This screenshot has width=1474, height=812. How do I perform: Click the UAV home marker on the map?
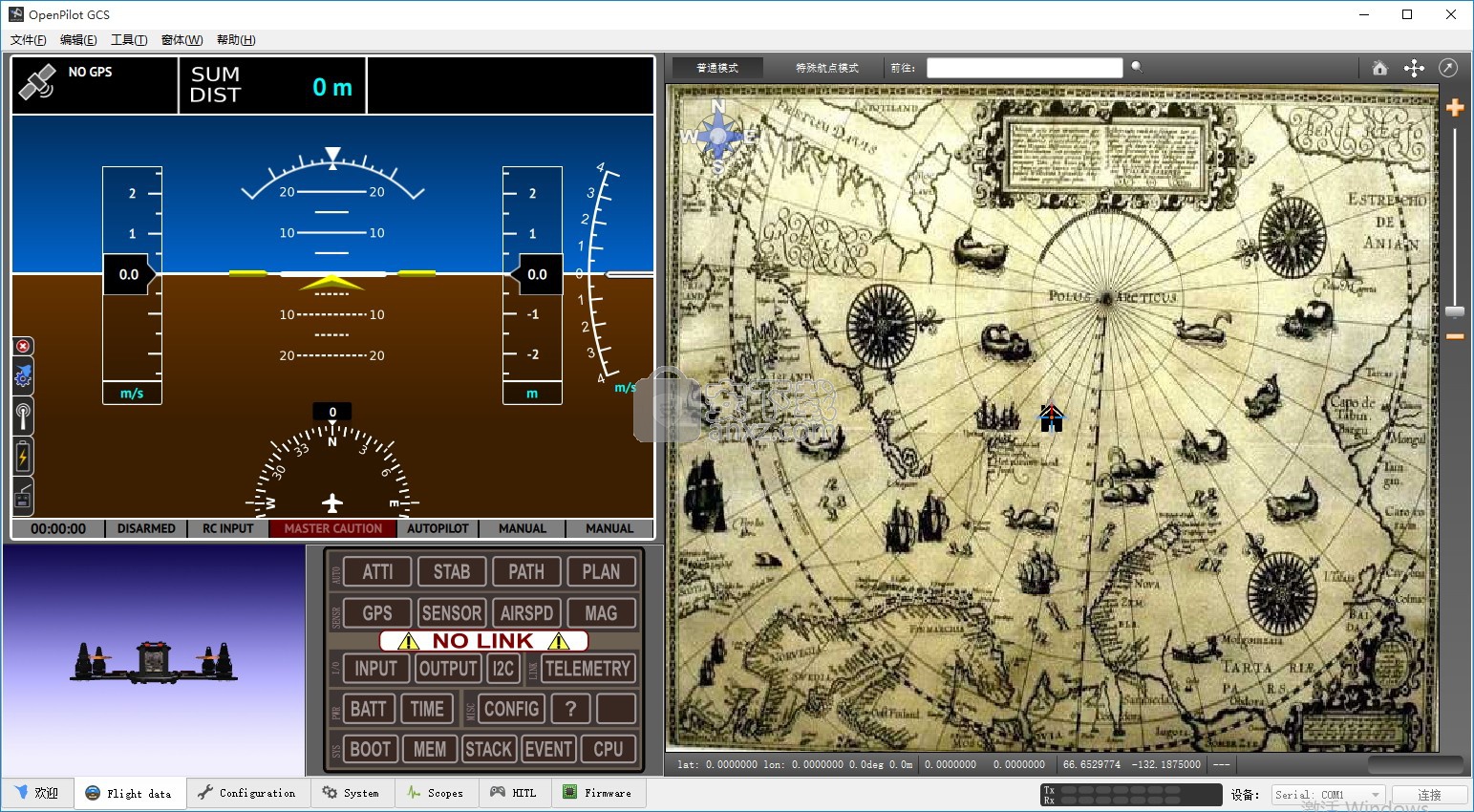click(1051, 417)
